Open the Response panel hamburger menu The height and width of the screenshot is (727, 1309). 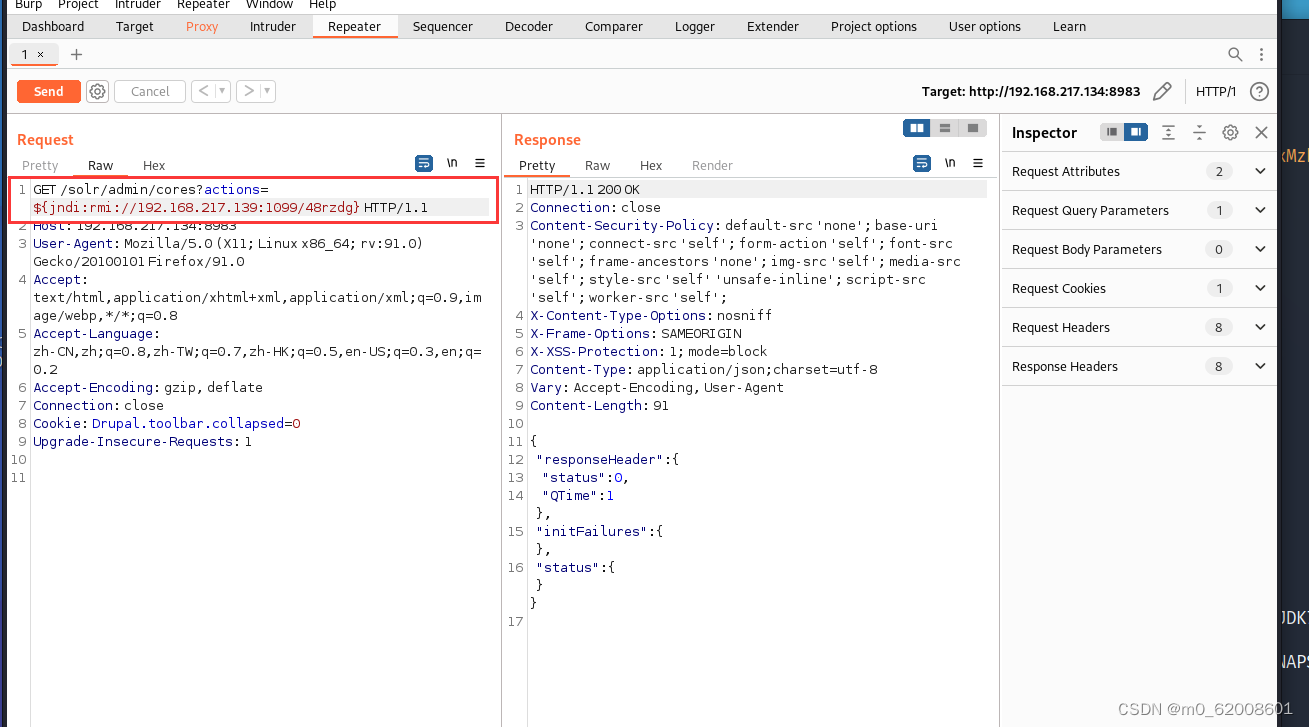978,162
